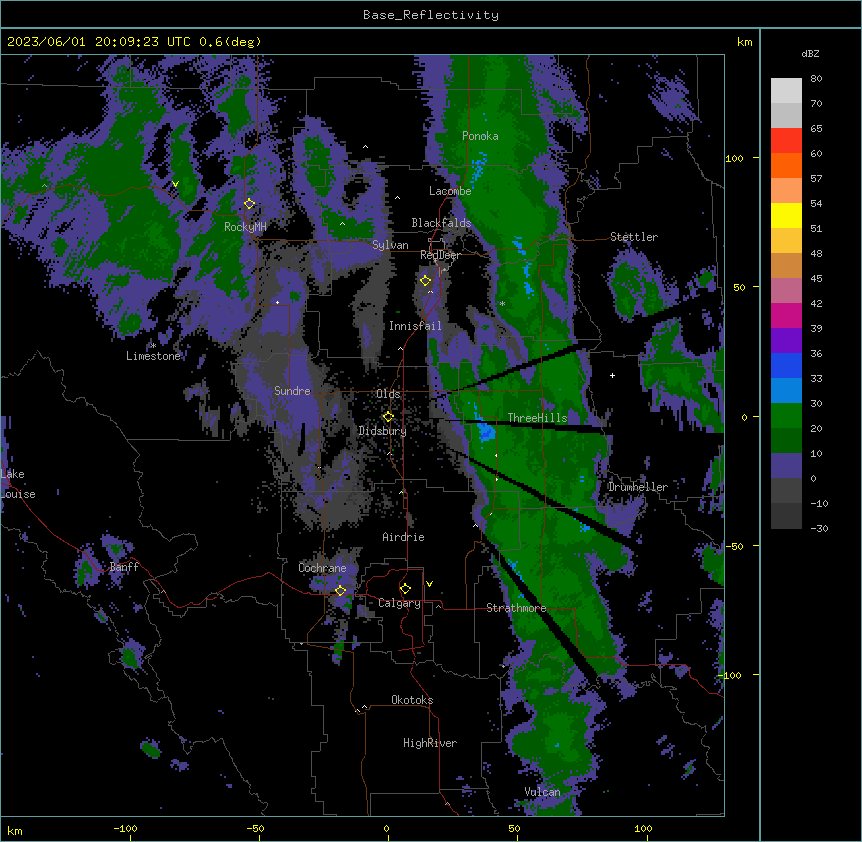Click the Ponoka city label
Viewport: 862px width, 842px height.
coord(480,136)
